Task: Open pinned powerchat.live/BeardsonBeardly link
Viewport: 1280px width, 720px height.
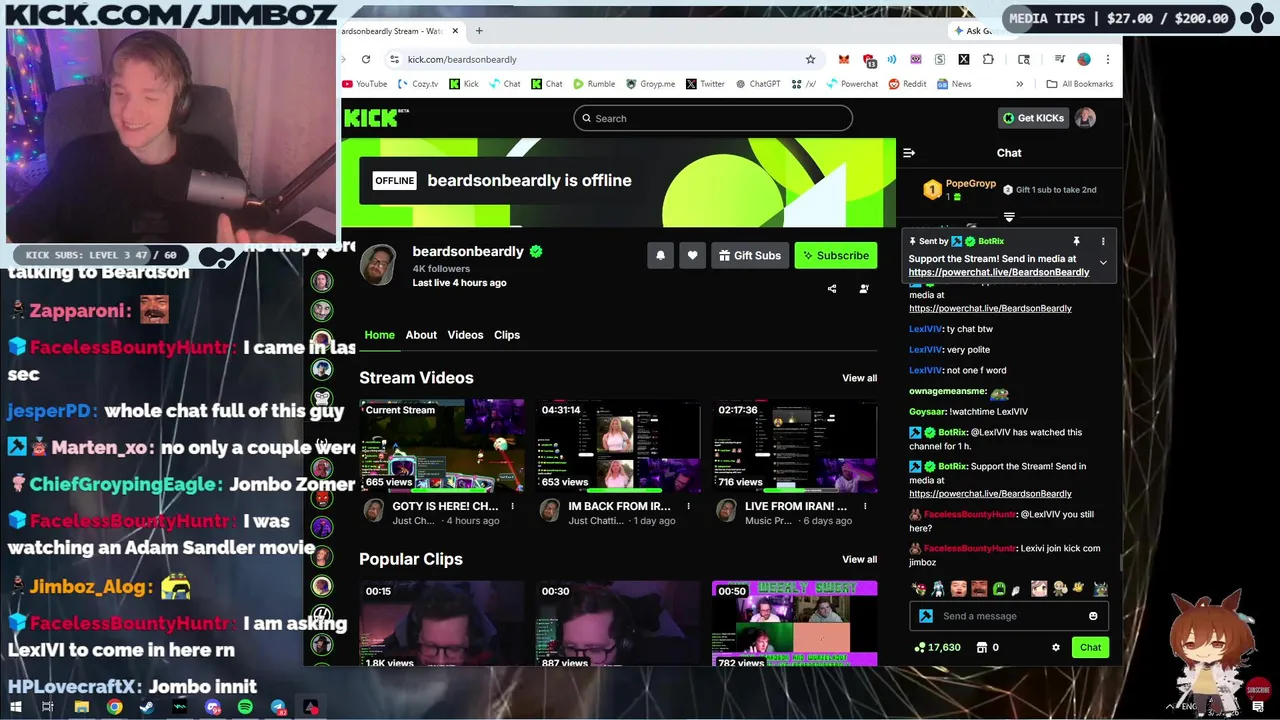Action: point(999,272)
